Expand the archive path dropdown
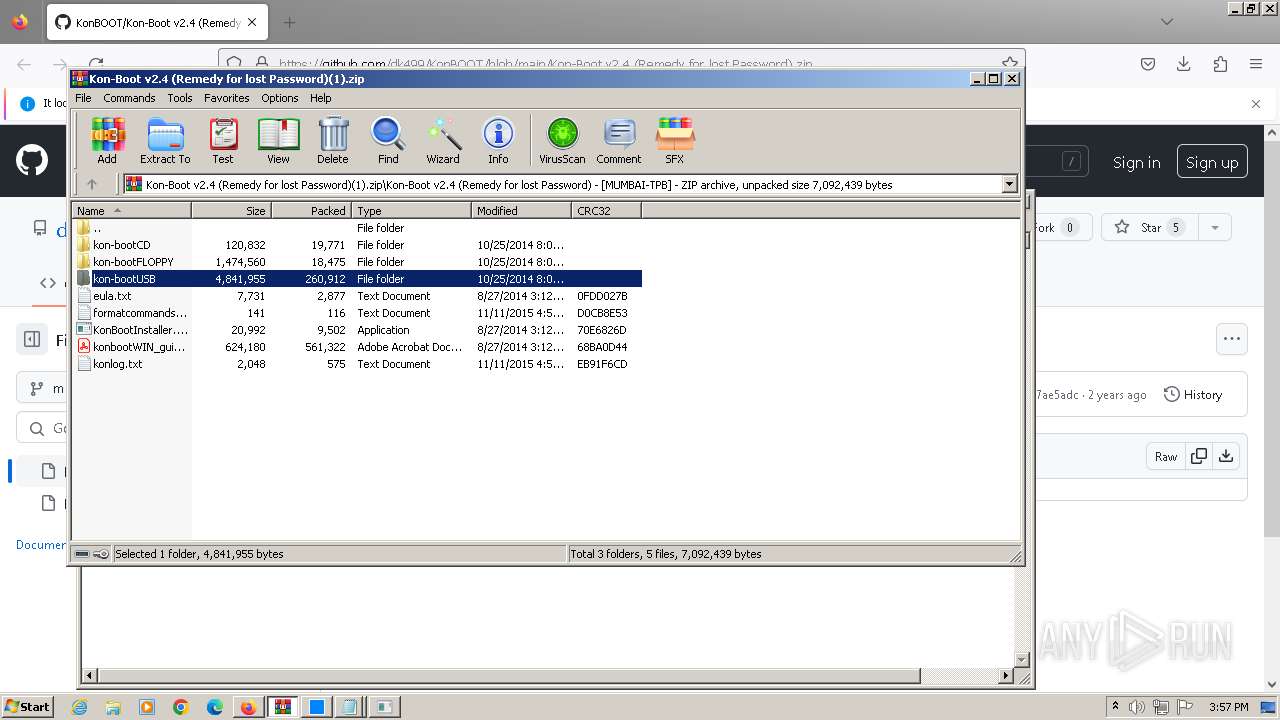This screenshot has width=1280, height=720. pyautogui.click(x=1009, y=184)
